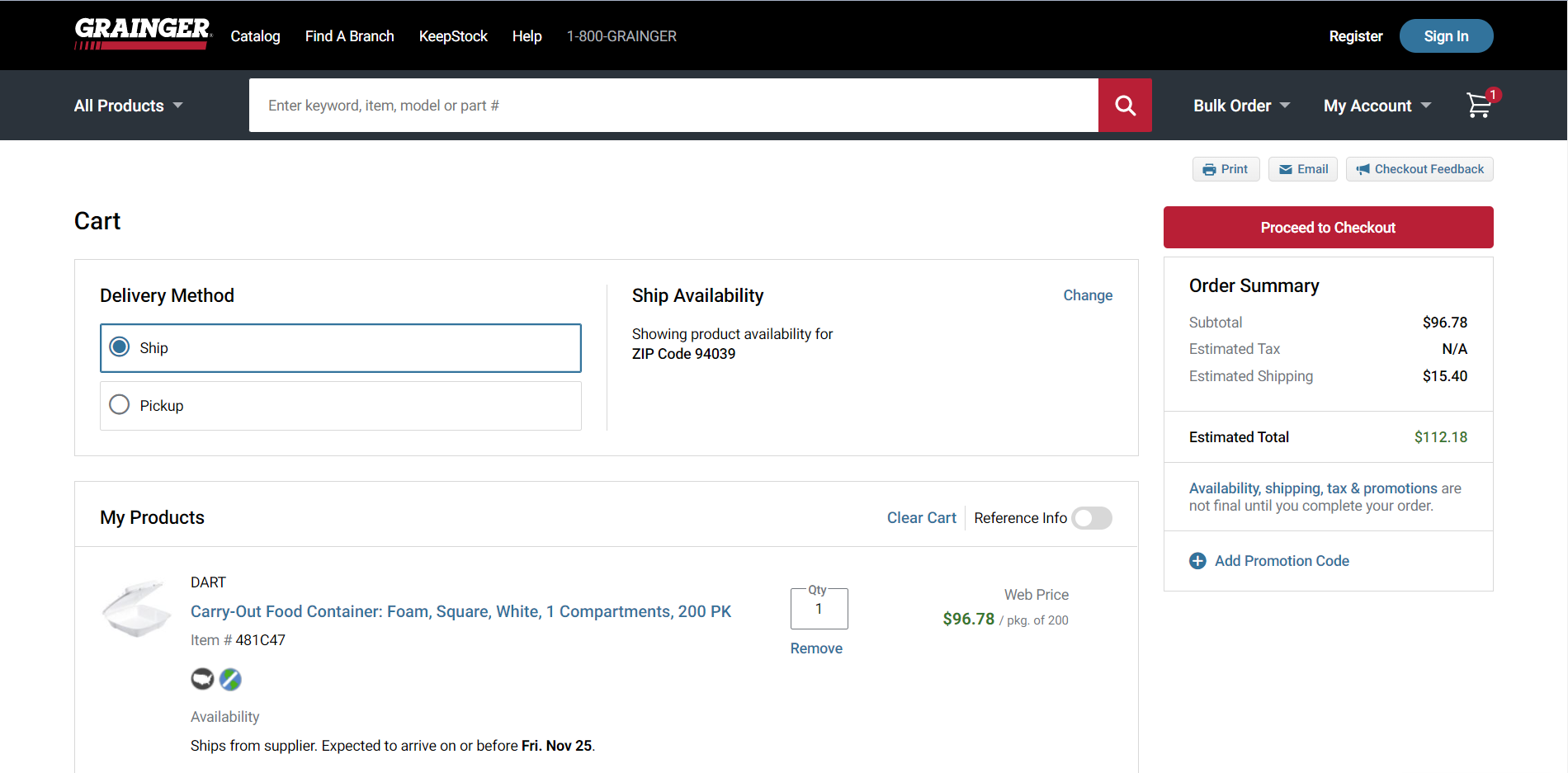Select the Pickup delivery method

point(119,404)
